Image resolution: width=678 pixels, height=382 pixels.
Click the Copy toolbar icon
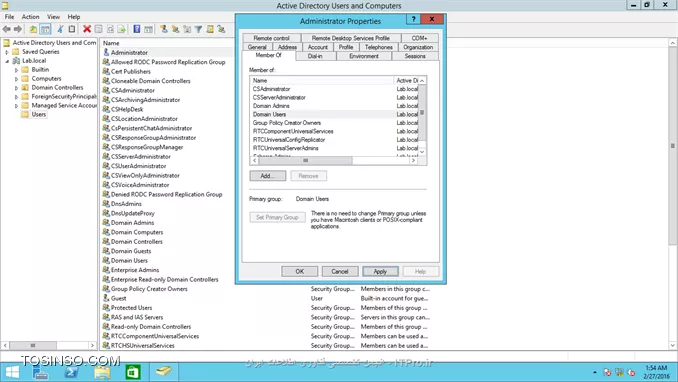(x=72, y=29)
